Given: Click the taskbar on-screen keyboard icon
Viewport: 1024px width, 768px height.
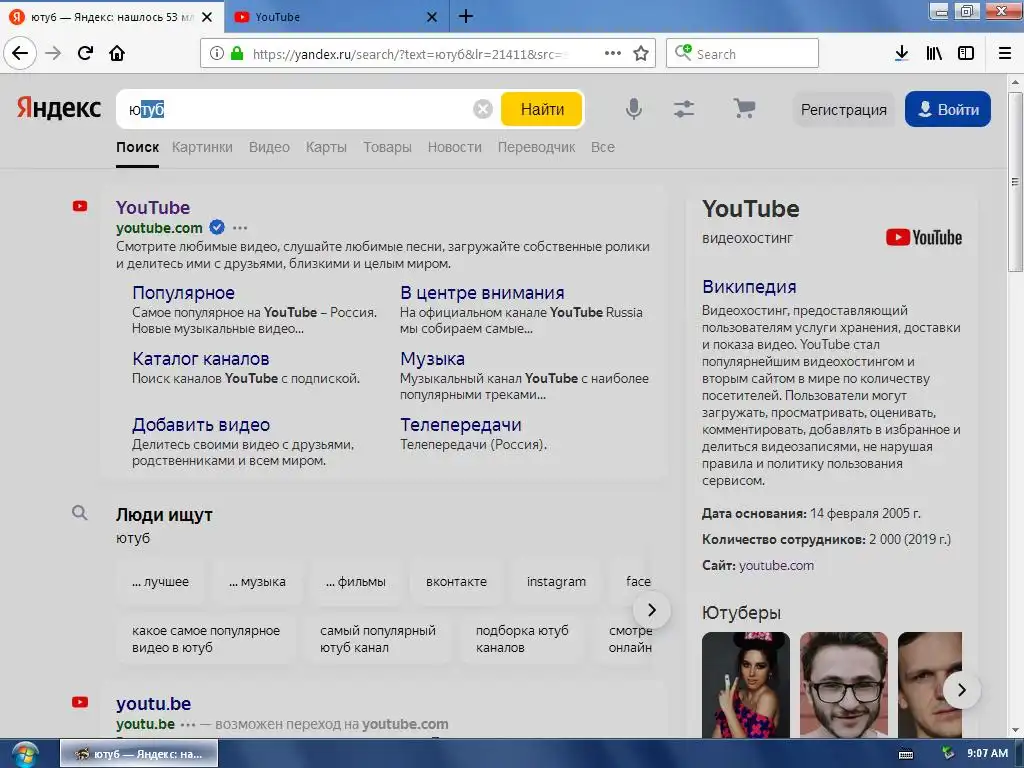Looking at the screenshot, I should tap(906, 754).
